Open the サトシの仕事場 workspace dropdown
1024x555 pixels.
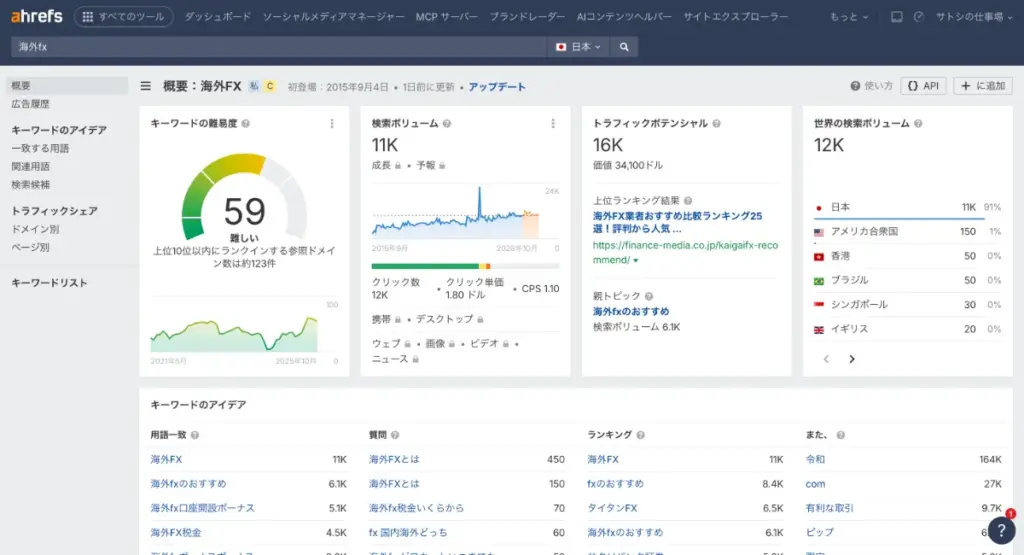click(973, 18)
